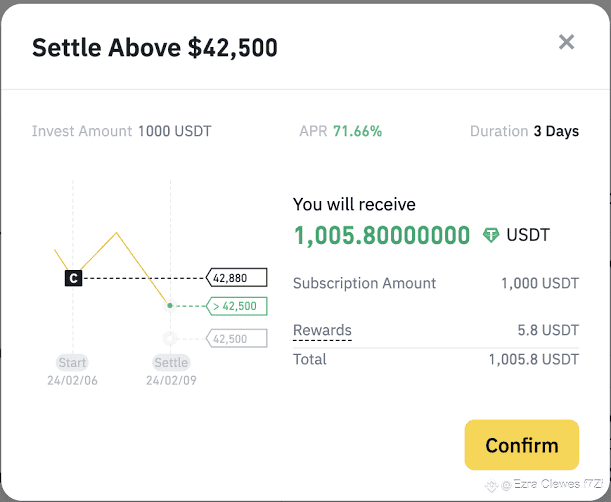
Task: Click the Settle date marker
Action: pos(171,362)
